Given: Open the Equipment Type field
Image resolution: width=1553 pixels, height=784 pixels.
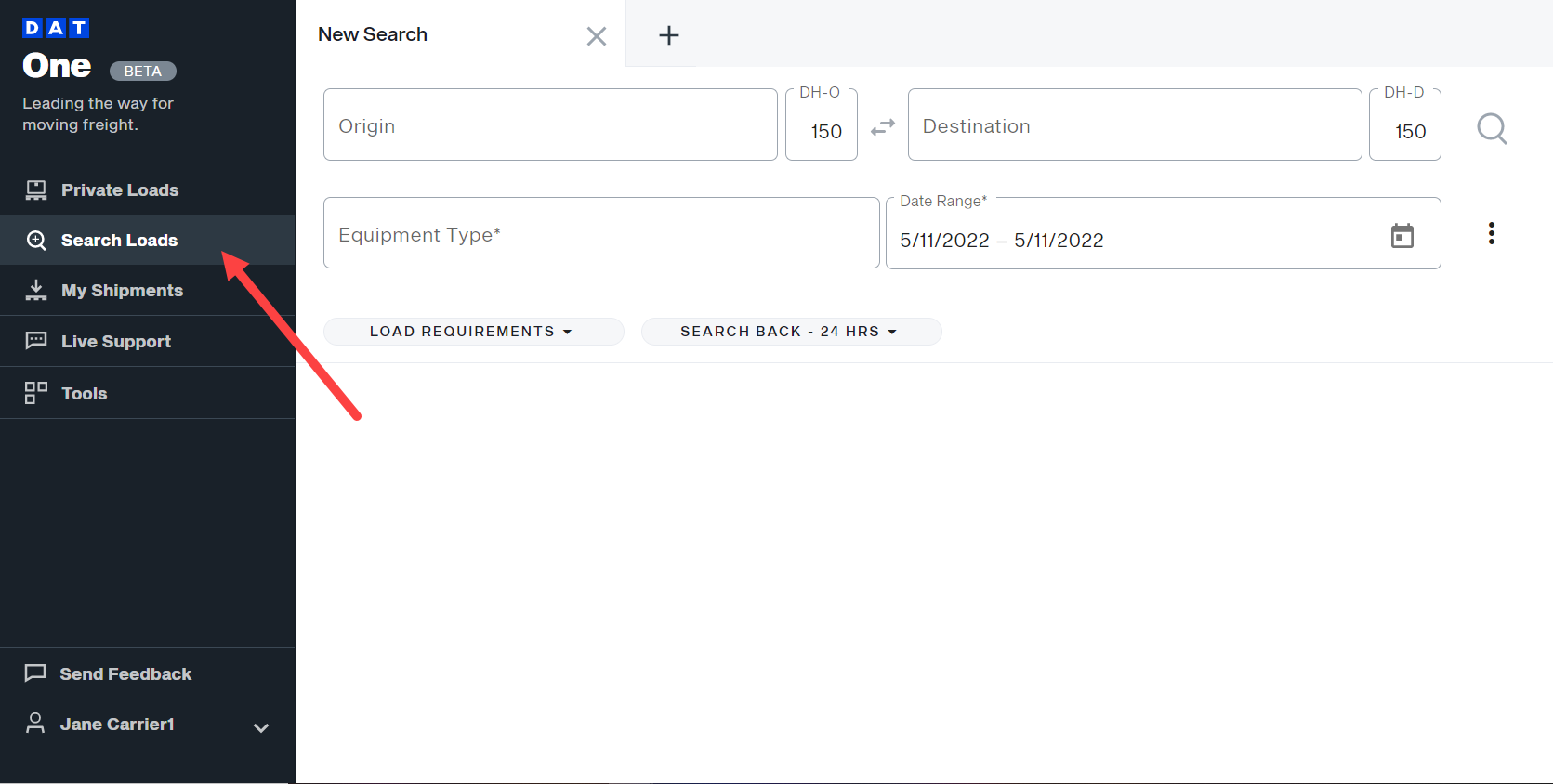Looking at the screenshot, I should [x=601, y=233].
